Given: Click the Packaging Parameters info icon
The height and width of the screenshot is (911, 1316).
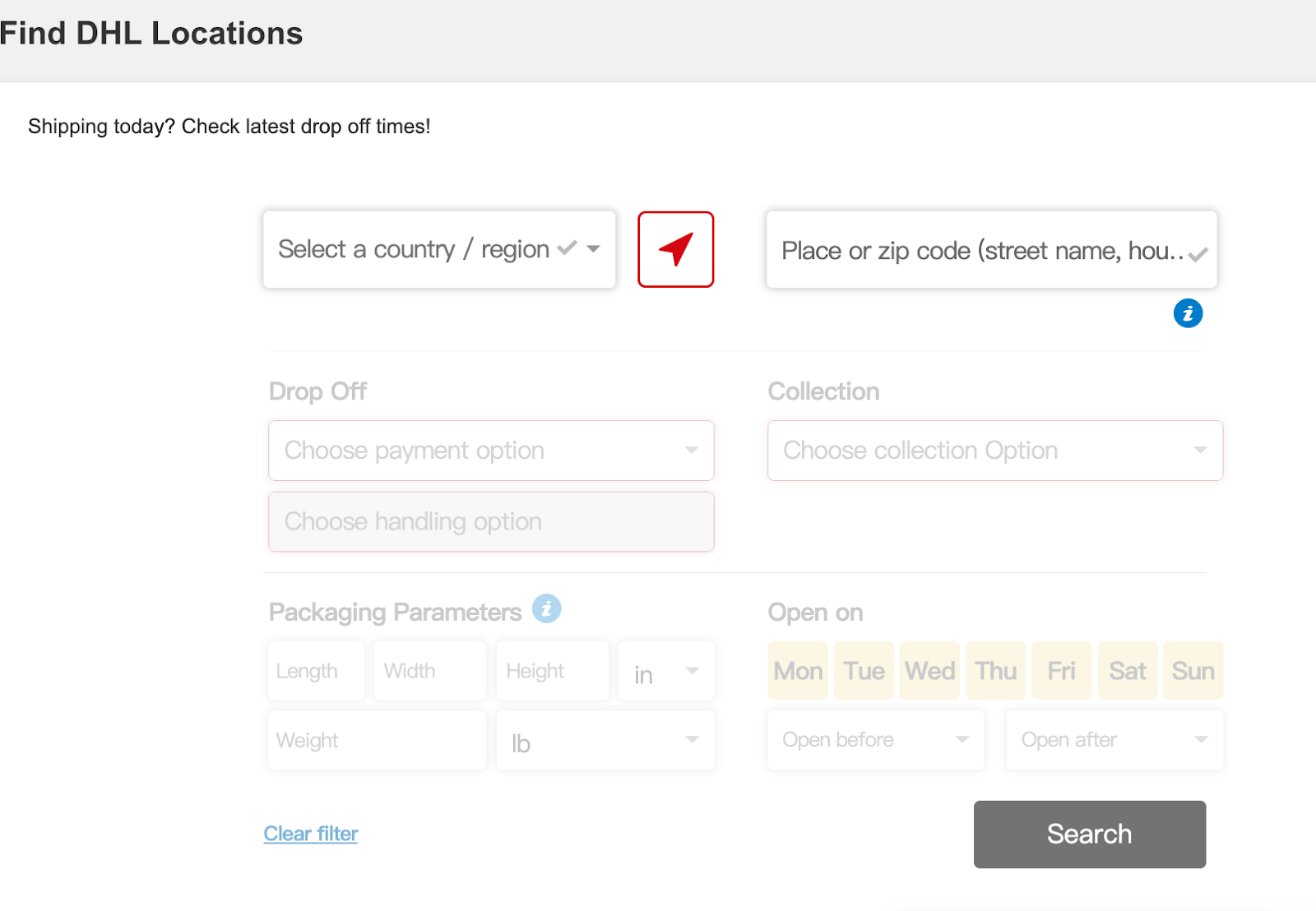Looking at the screenshot, I should click(546, 609).
